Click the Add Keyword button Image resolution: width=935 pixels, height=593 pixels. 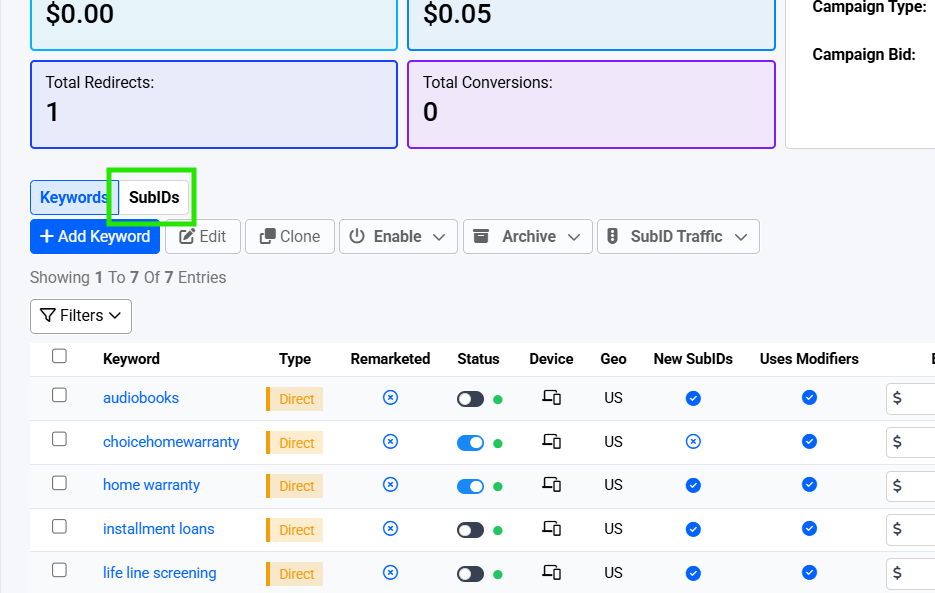tap(94, 237)
